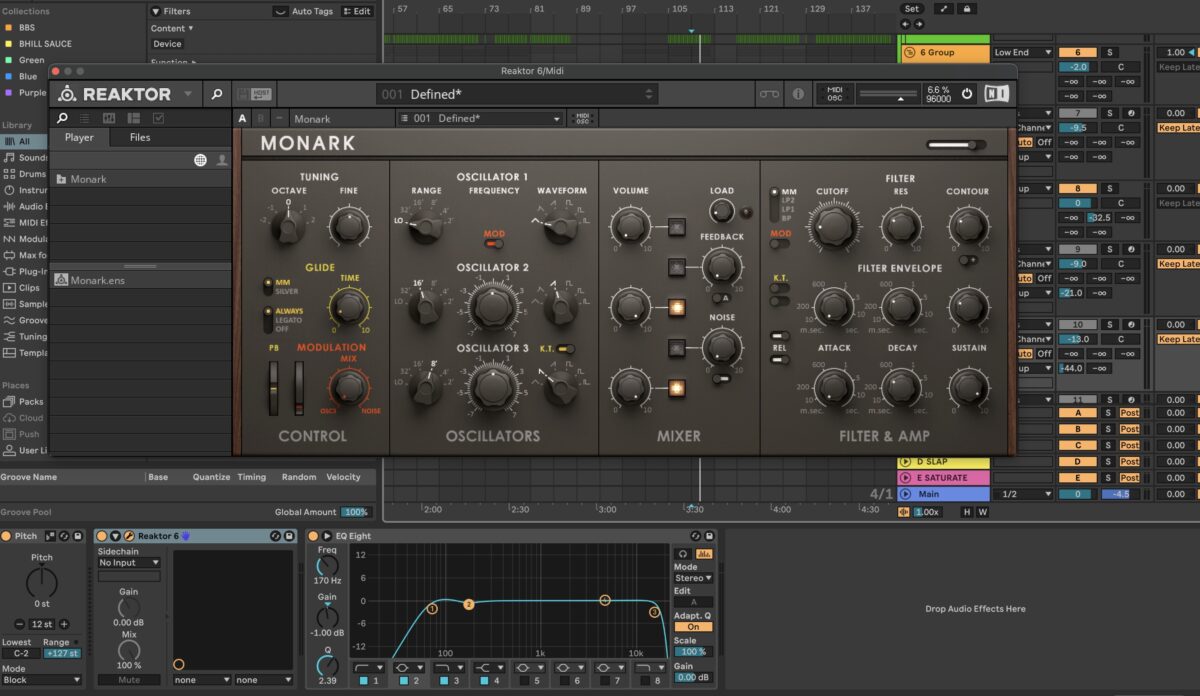Toggle EQ Eight band 1 activator
Viewport: 1200px width, 696px height.
coord(363,681)
